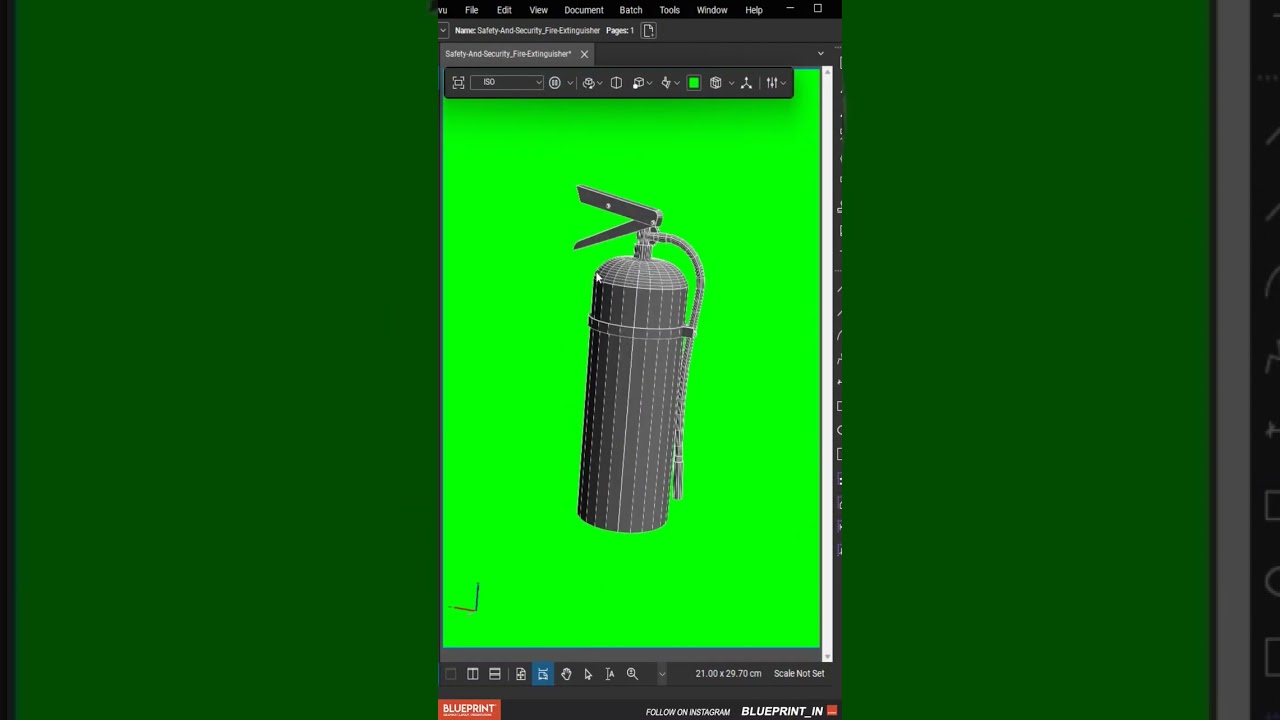
Task: Open the Tools menu
Action: click(x=669, y=10)
